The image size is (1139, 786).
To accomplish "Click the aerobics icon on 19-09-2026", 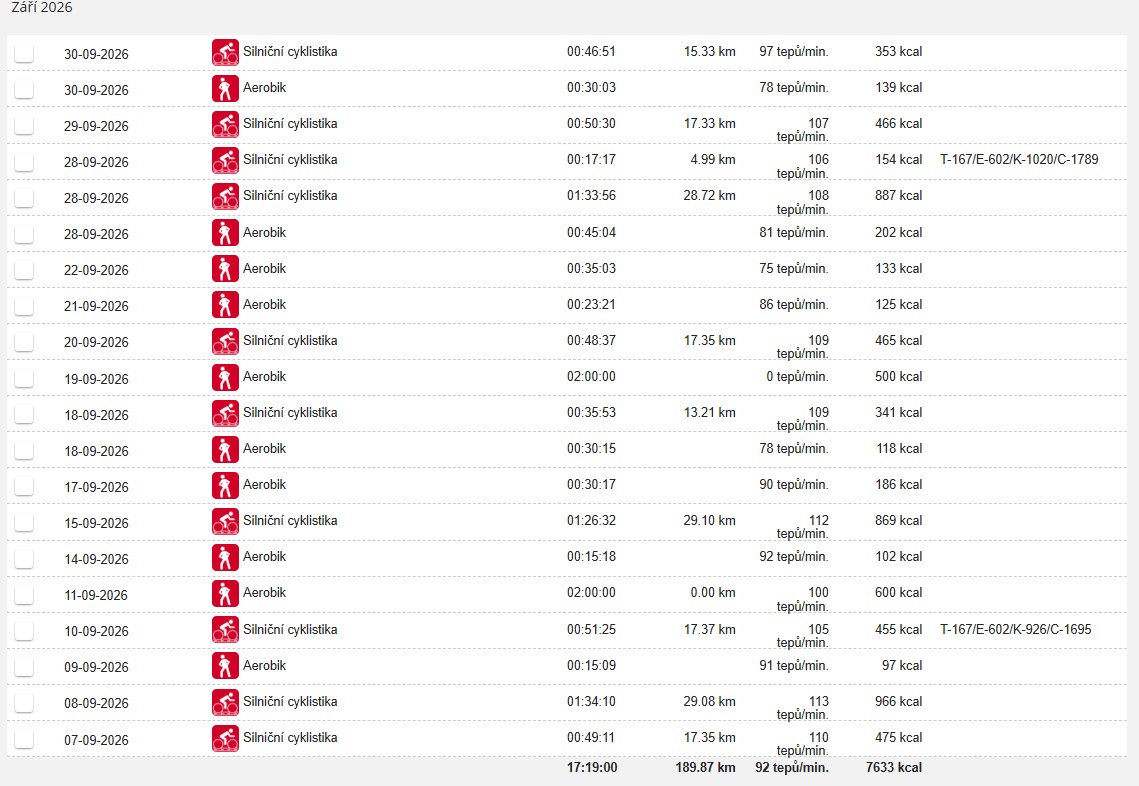I will pos(225,377).
